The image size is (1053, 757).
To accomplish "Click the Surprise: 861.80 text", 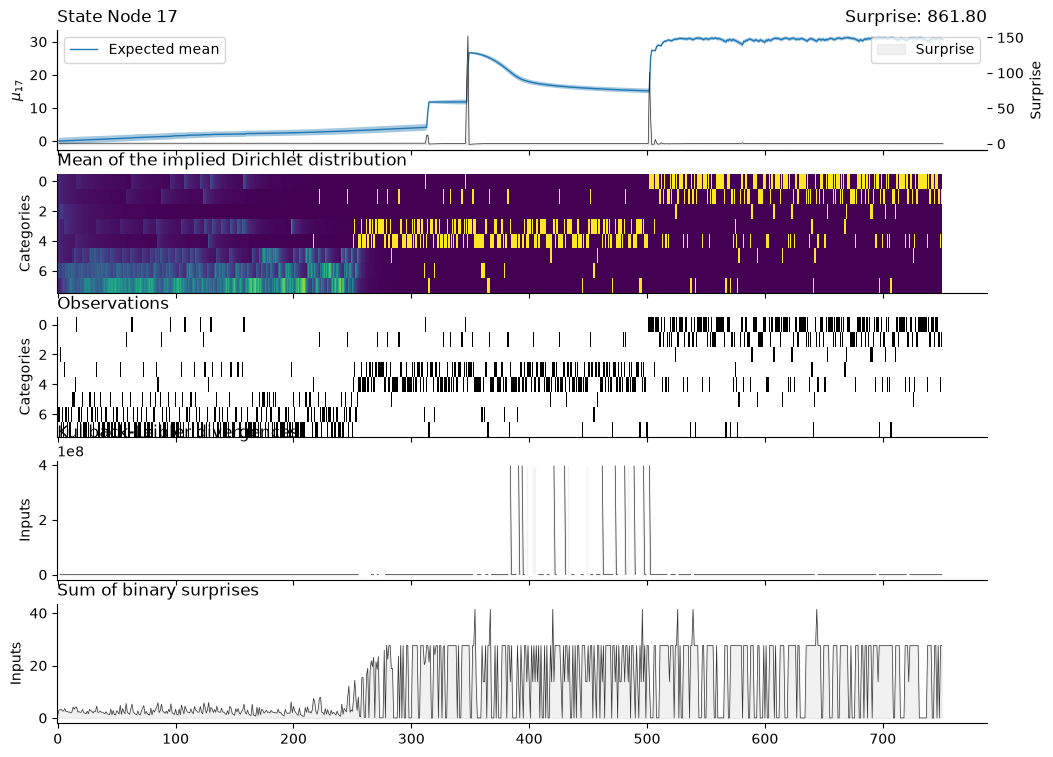I will click(x=915, y=16).
